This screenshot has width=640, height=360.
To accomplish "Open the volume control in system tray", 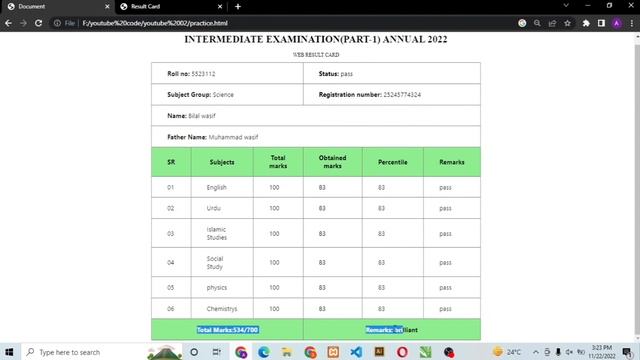I will click(569, 352).
